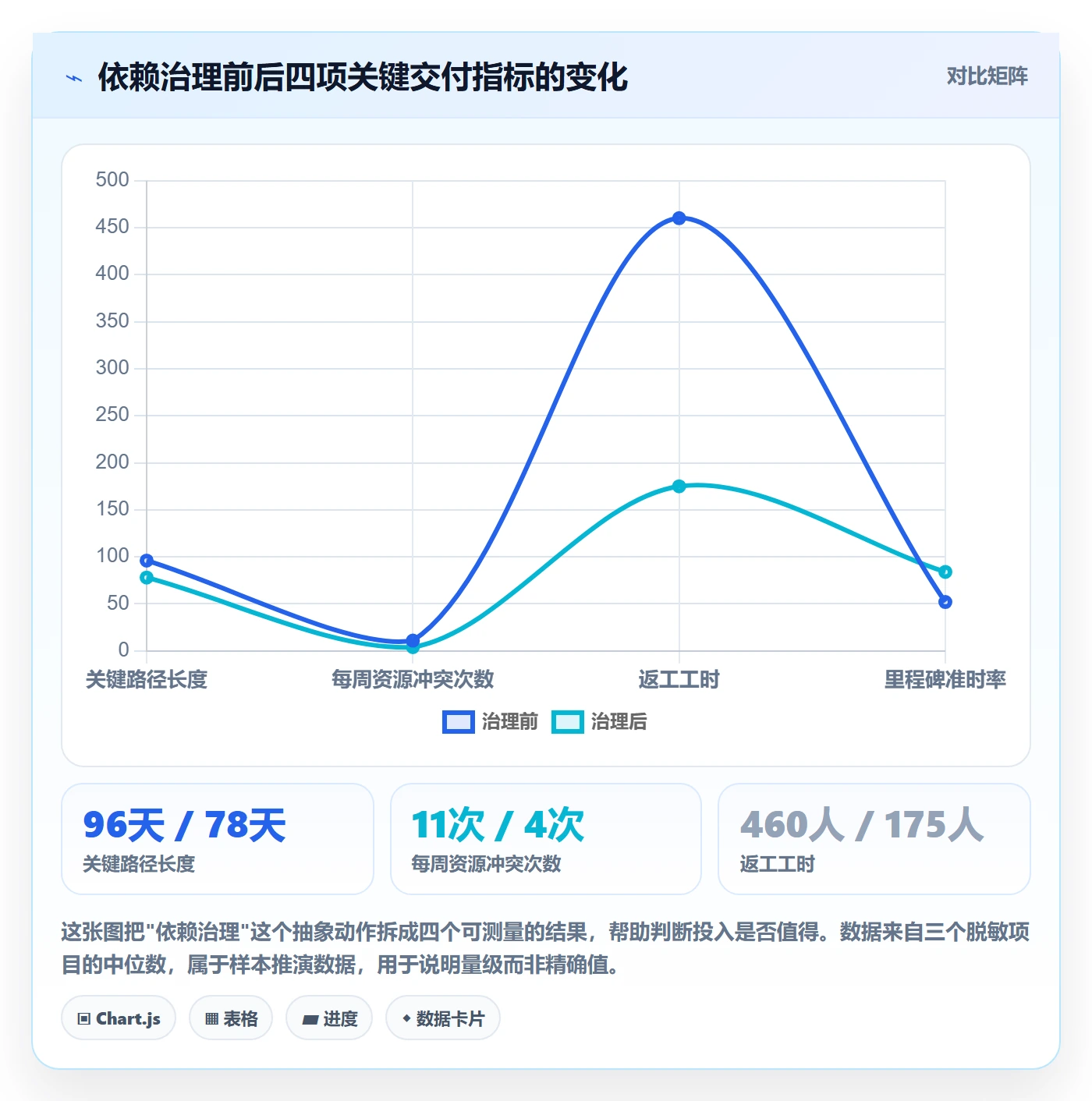
Task: Click the 治理前 legend text
Action: 510,722
